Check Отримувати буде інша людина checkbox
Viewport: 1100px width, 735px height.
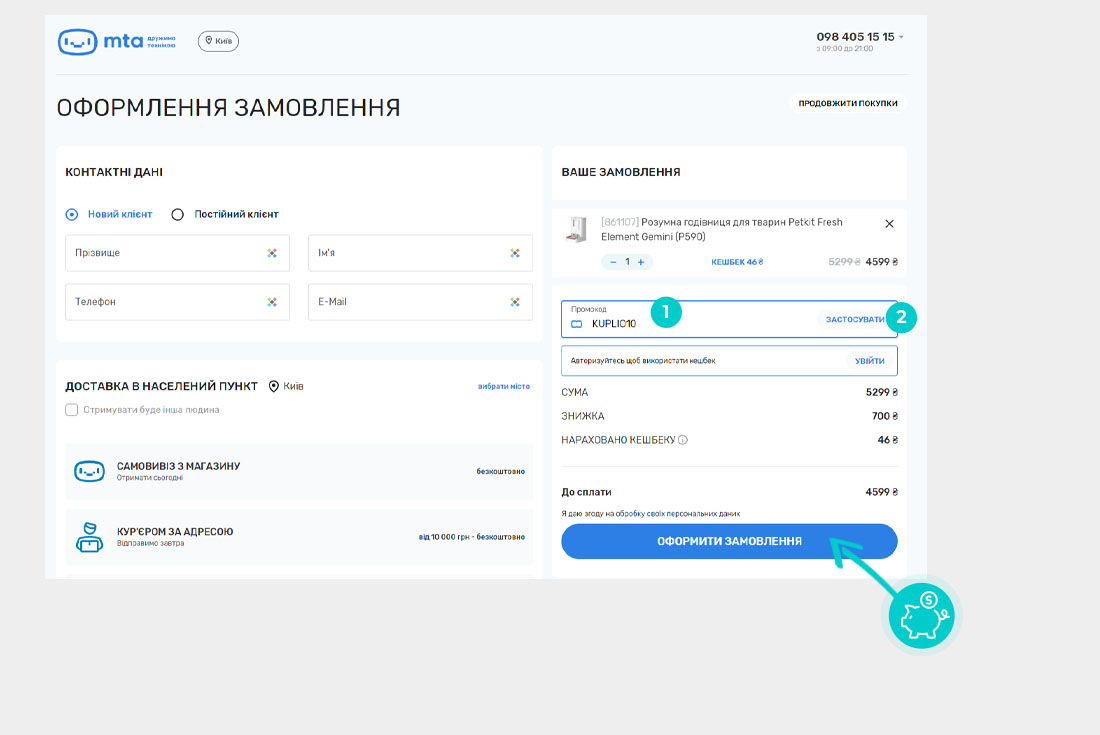pyautogui.click(x=71, y=409)
